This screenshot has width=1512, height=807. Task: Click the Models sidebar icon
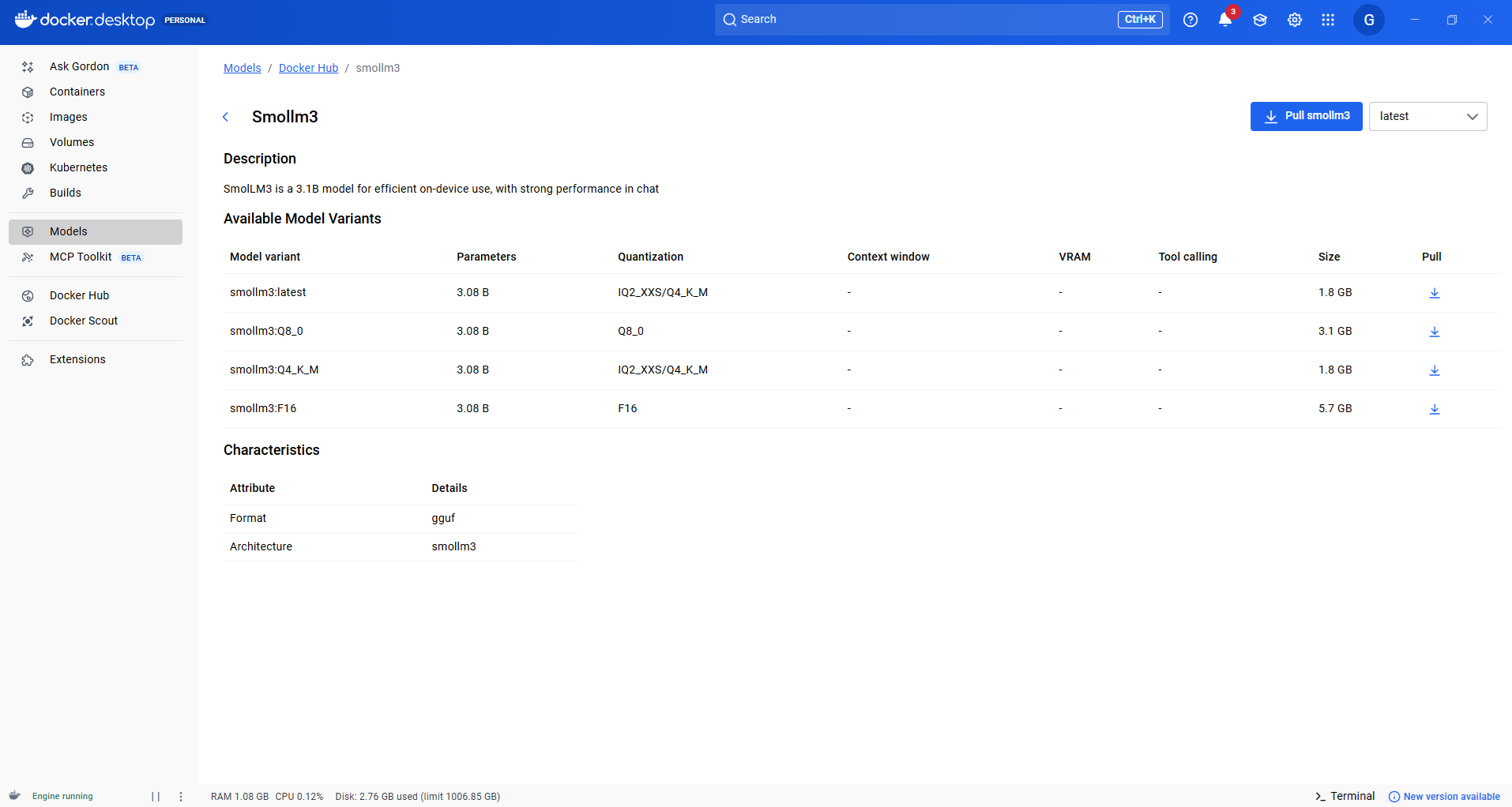tap(28, 232)
